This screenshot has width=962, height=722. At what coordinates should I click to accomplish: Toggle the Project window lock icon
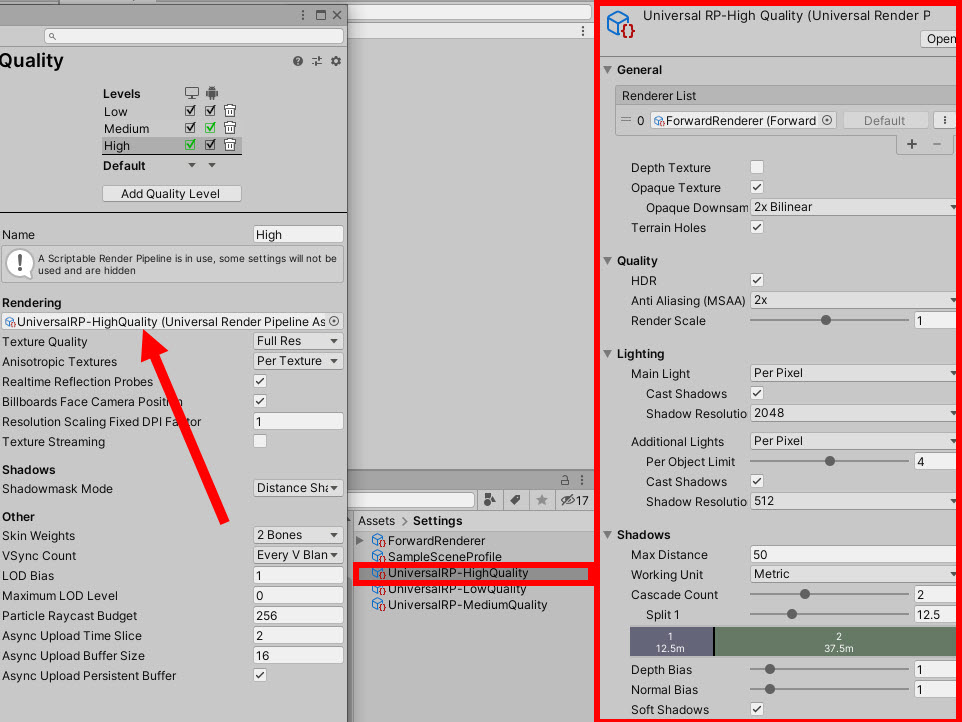(x=564, y=480)
